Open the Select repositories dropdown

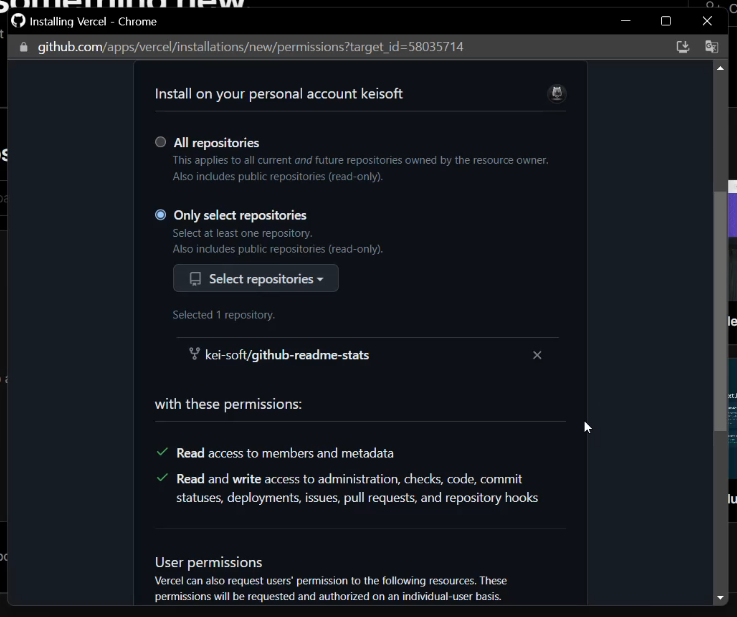point(256,278)
